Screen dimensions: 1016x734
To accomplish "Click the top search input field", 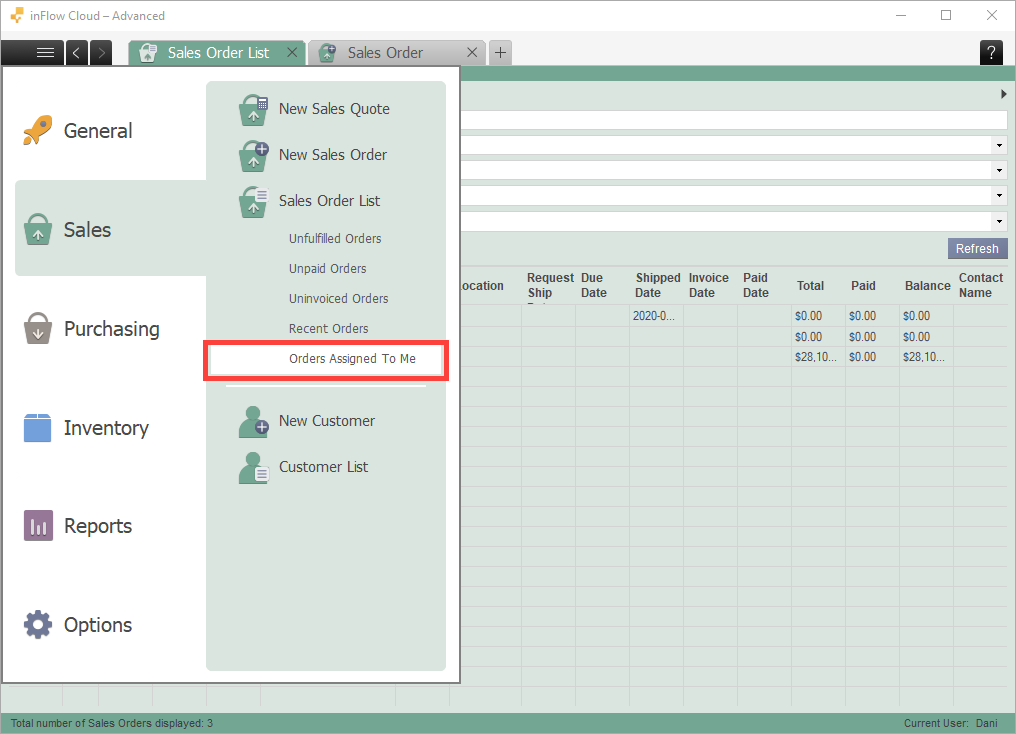I will [x=734, y=120].
